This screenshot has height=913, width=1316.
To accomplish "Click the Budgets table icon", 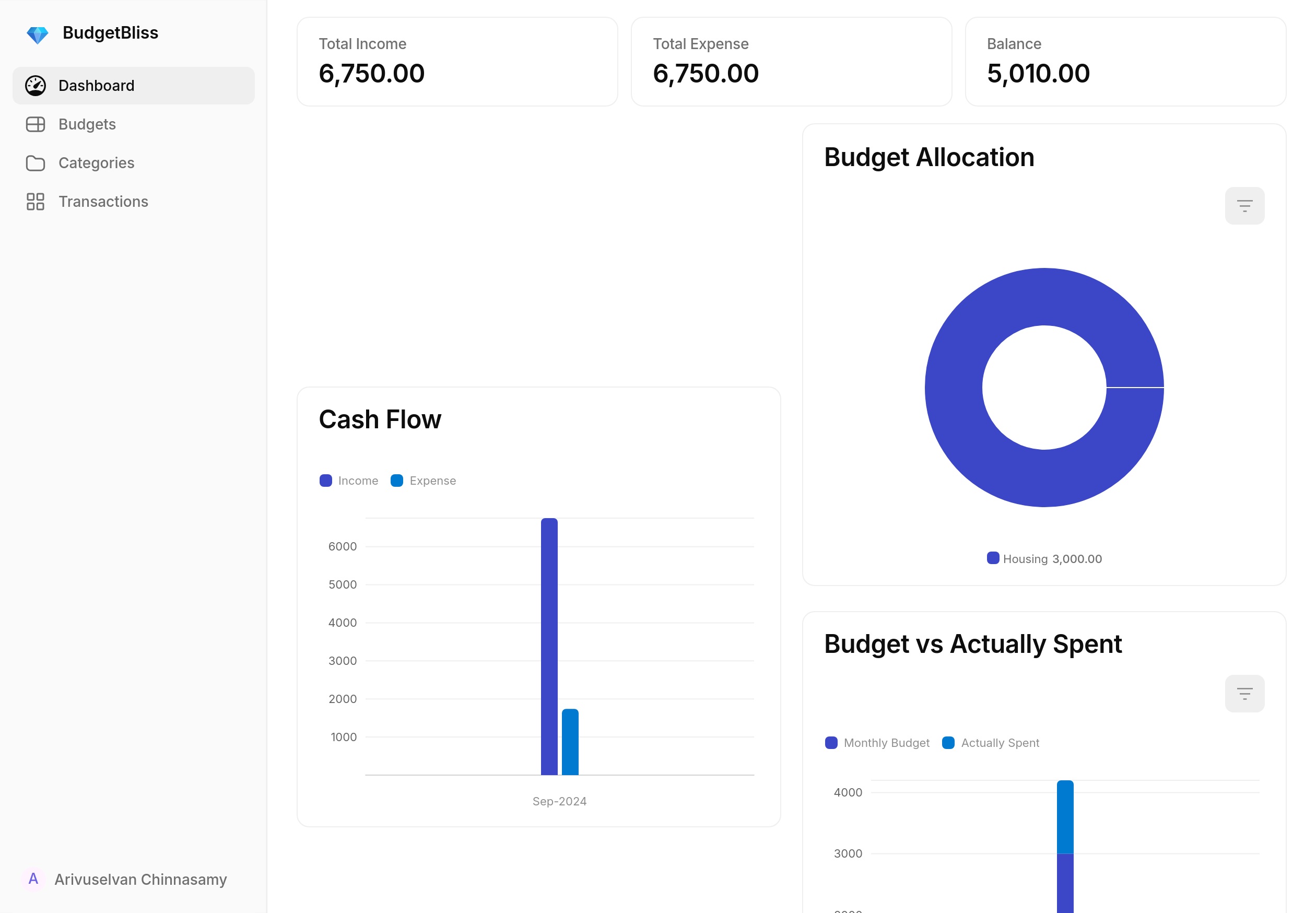I will pos(36,124).
